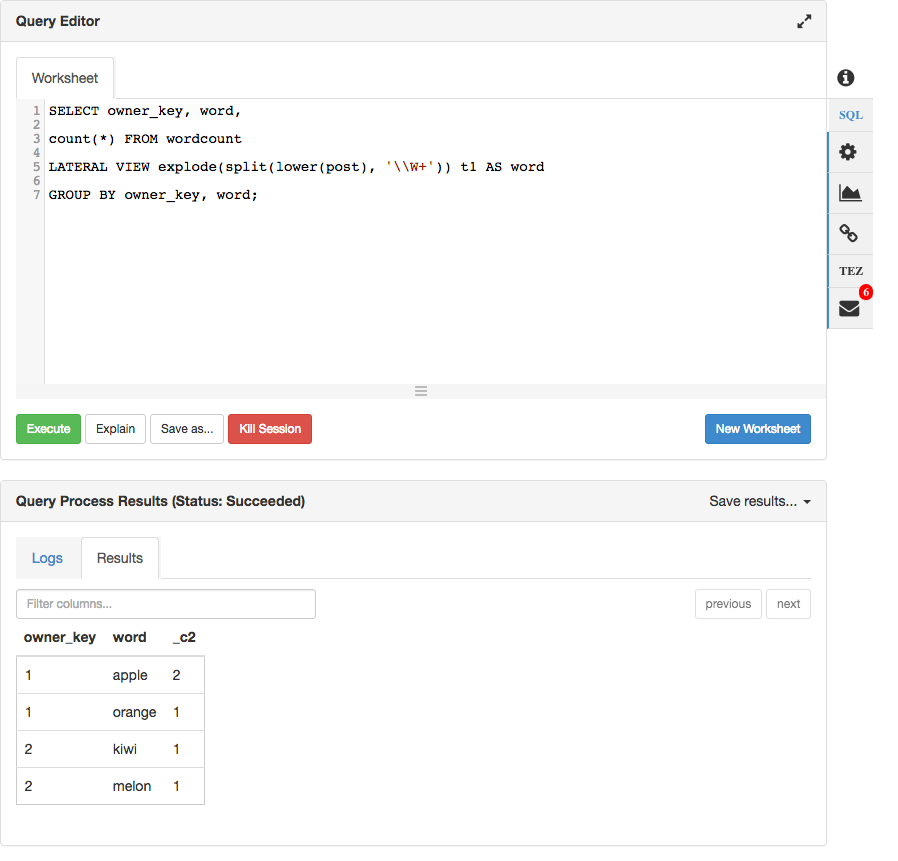Click the Query Process Results heading
The width and height of the screenshot is (898, 861).
coord(160,501)
